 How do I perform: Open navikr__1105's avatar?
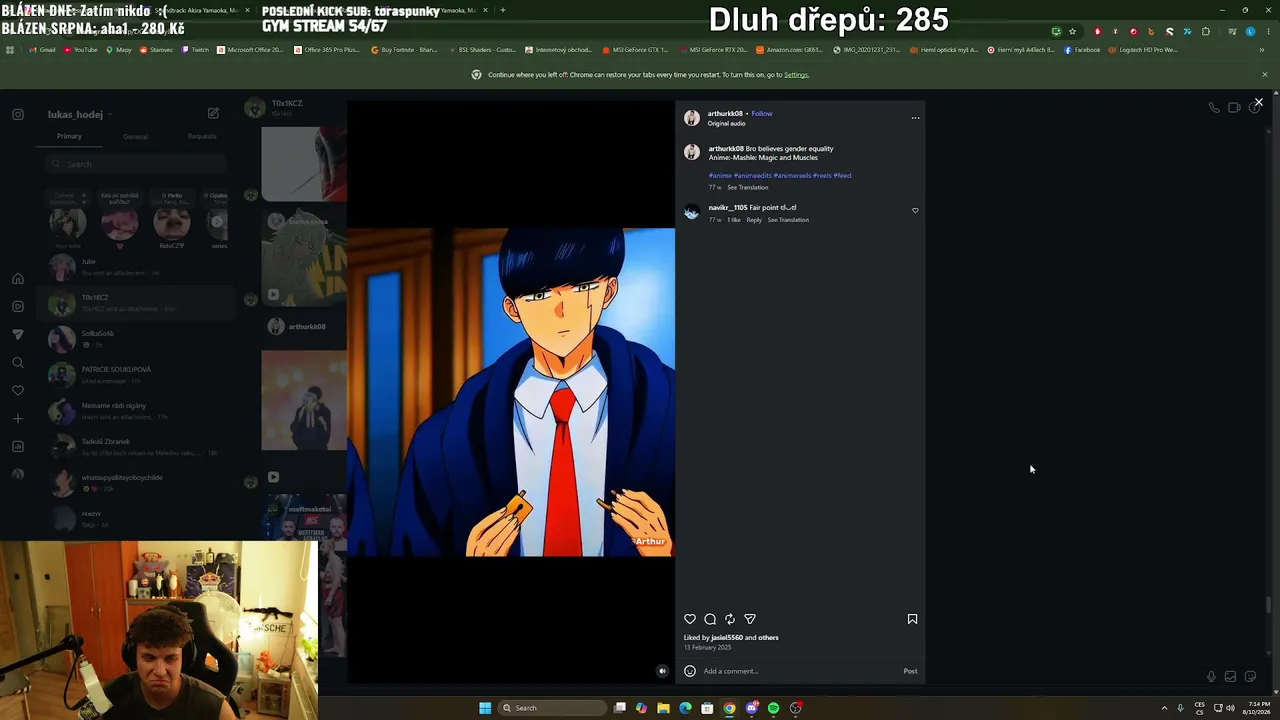click(x=691, y=212)
